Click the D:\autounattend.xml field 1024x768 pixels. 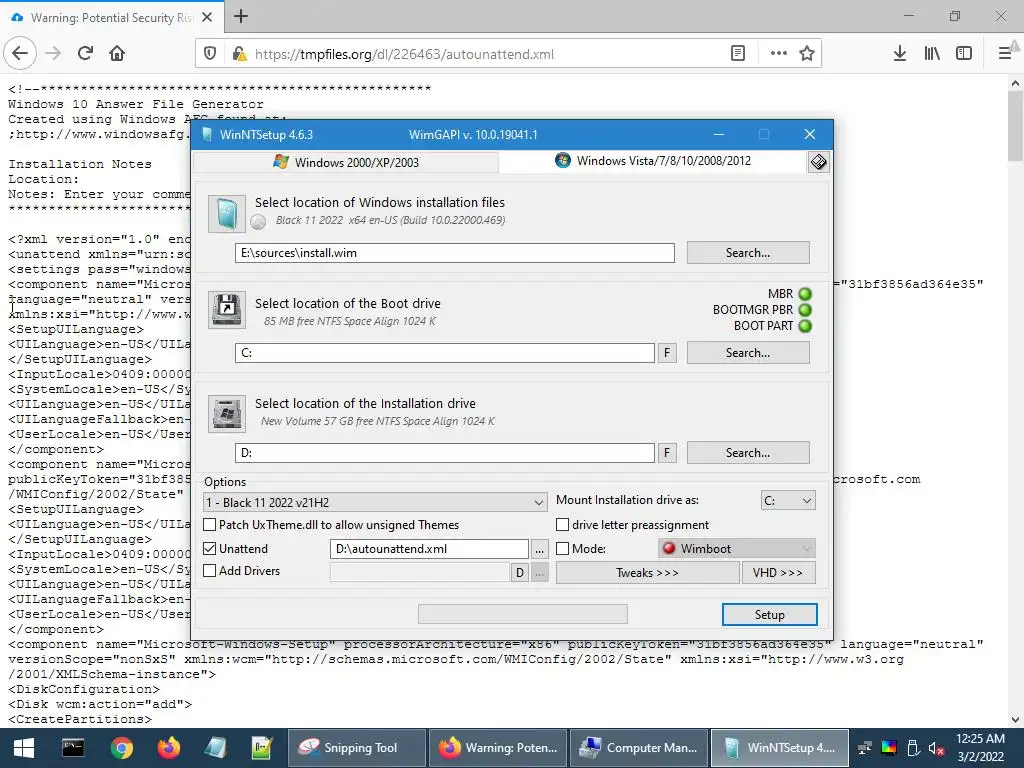coord(429,549)
